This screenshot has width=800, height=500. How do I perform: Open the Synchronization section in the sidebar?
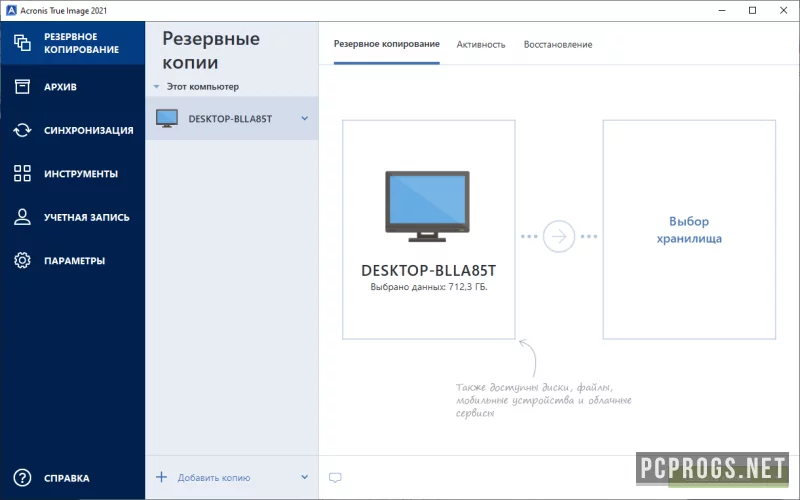[x=72, y=130]
